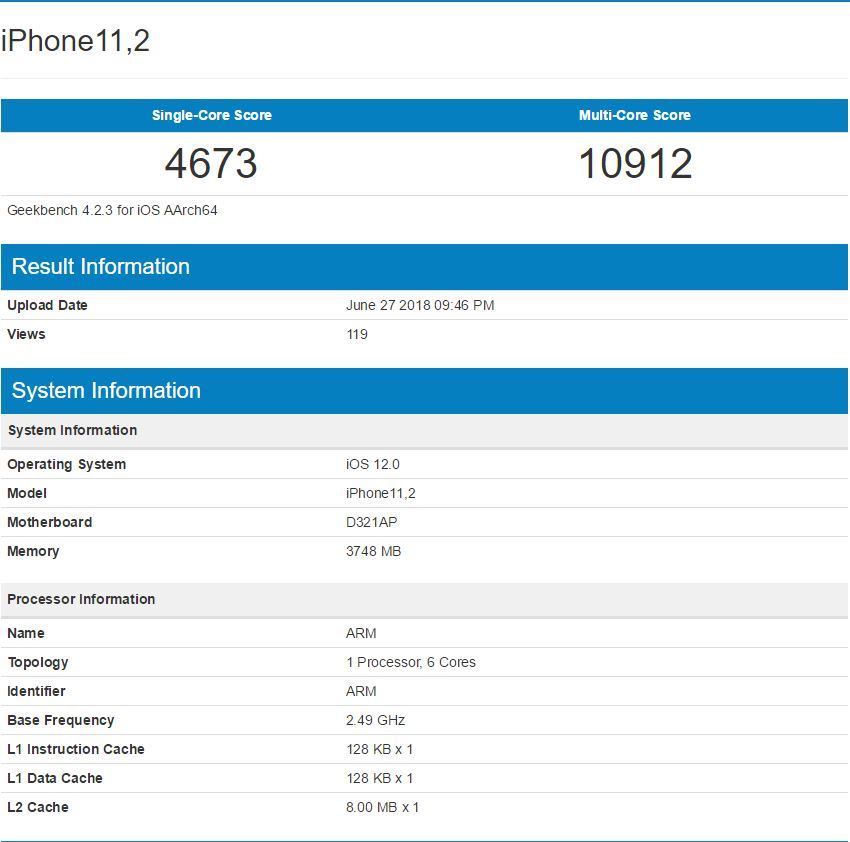Click the single-core value 4673
The image size is (850, 842).
pyautogui.click(x=211, y=163)
